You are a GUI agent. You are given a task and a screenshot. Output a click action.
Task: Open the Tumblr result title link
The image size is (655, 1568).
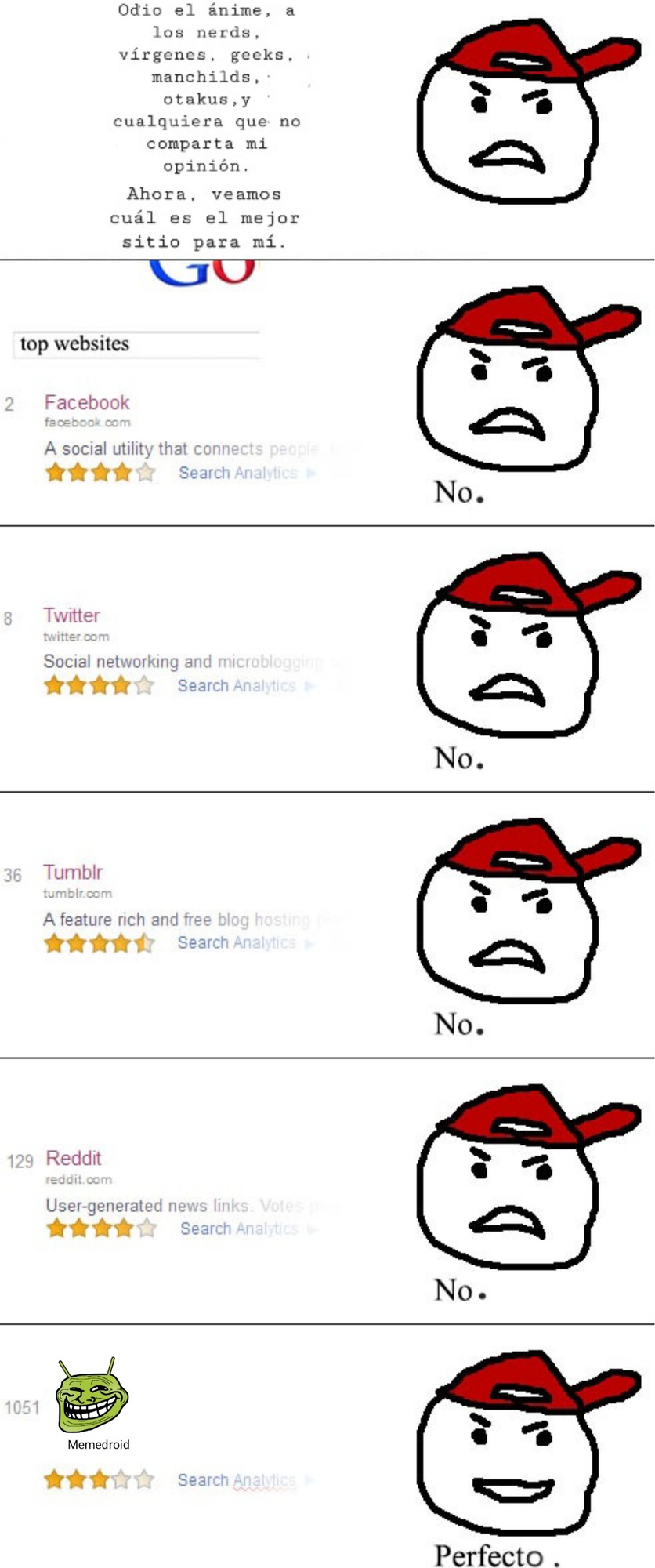click(x=73, y=872)
